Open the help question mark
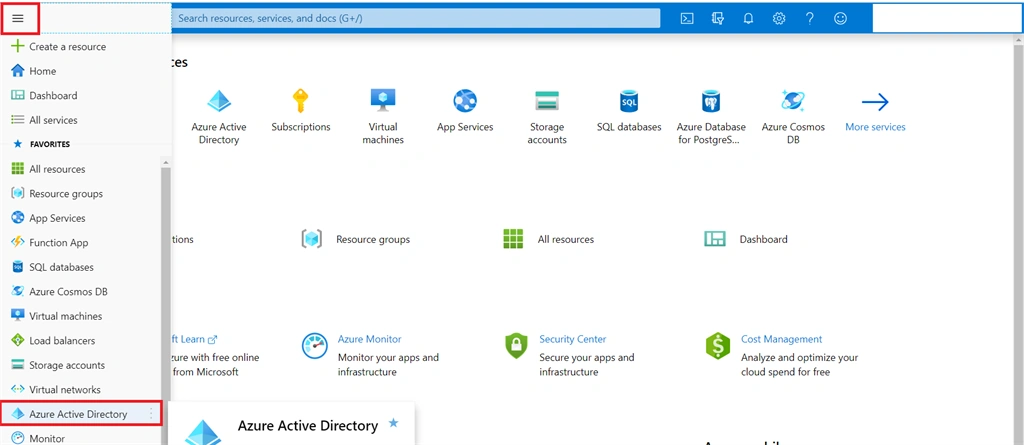 point(810,18)
